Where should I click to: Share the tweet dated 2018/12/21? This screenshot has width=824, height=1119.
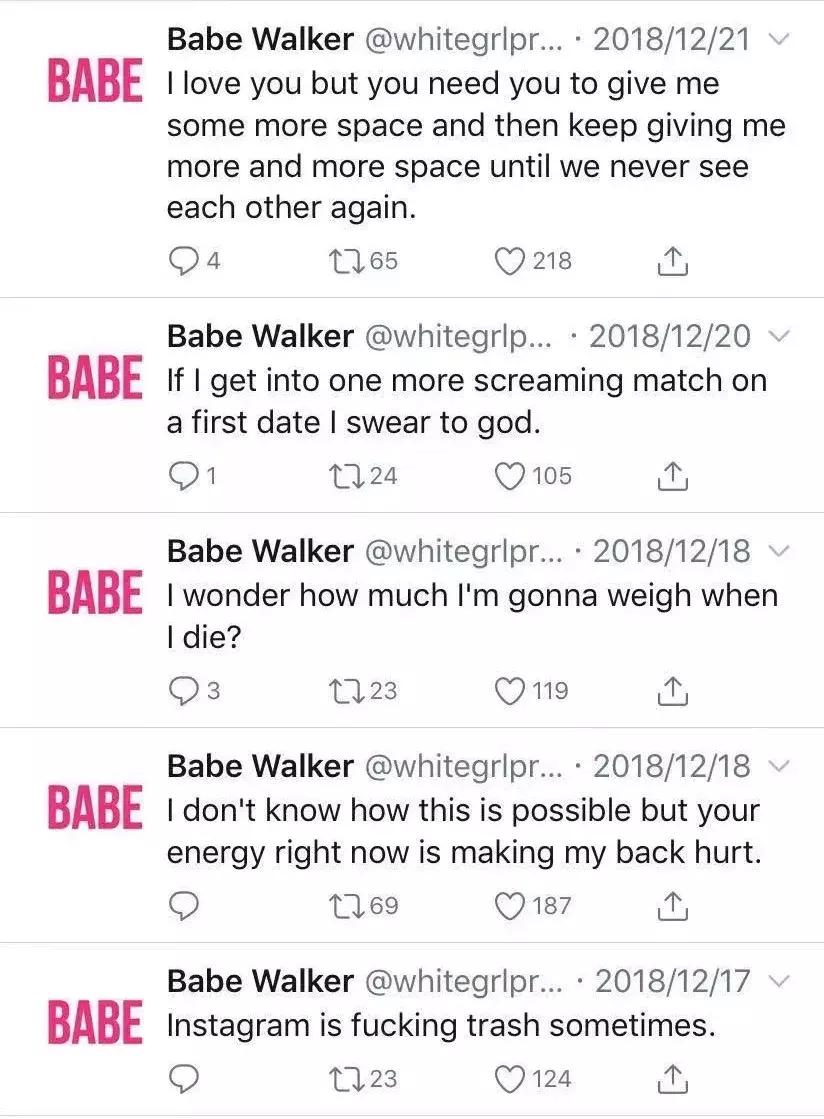tap(672, 261)
